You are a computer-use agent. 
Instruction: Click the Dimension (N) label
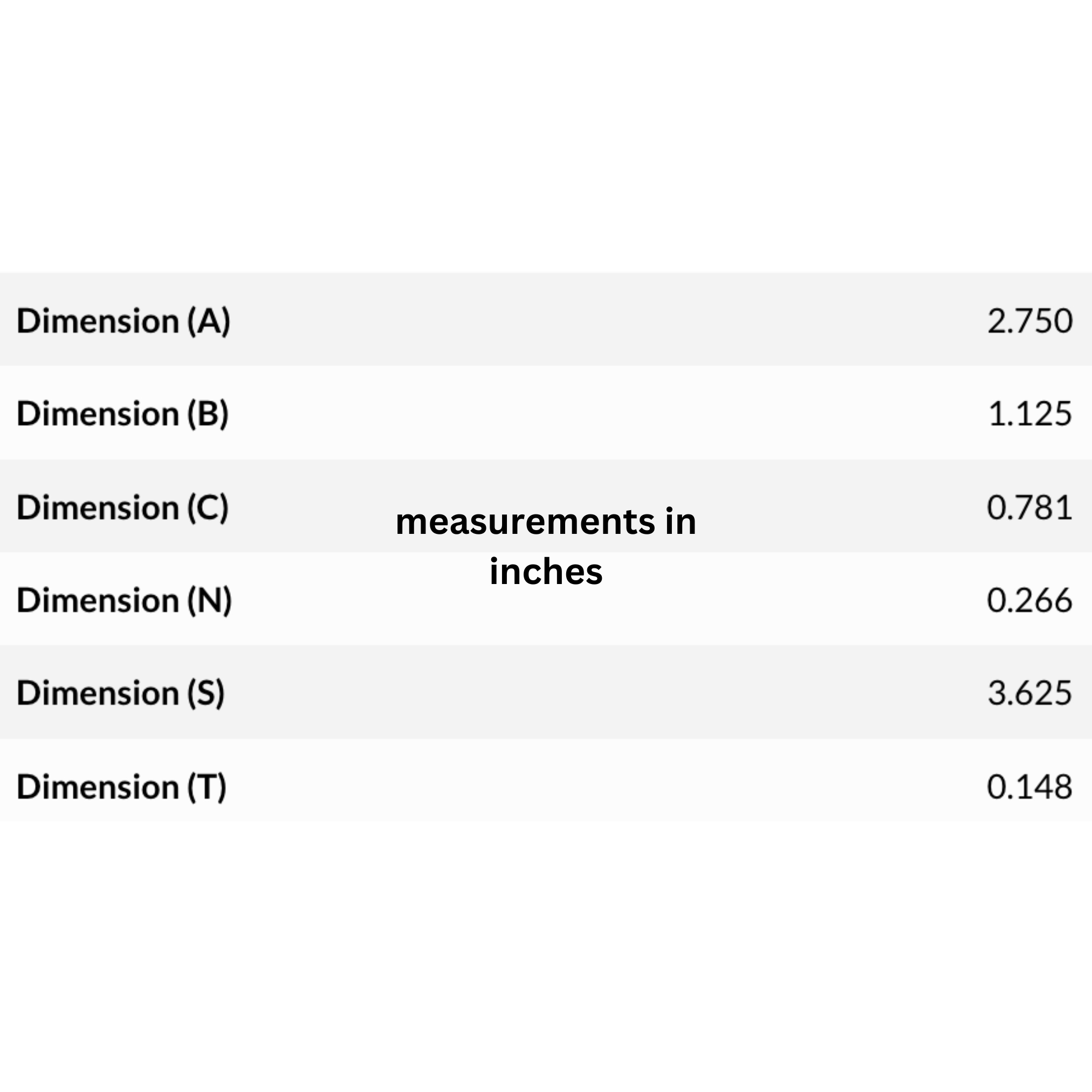pos(125,600)
